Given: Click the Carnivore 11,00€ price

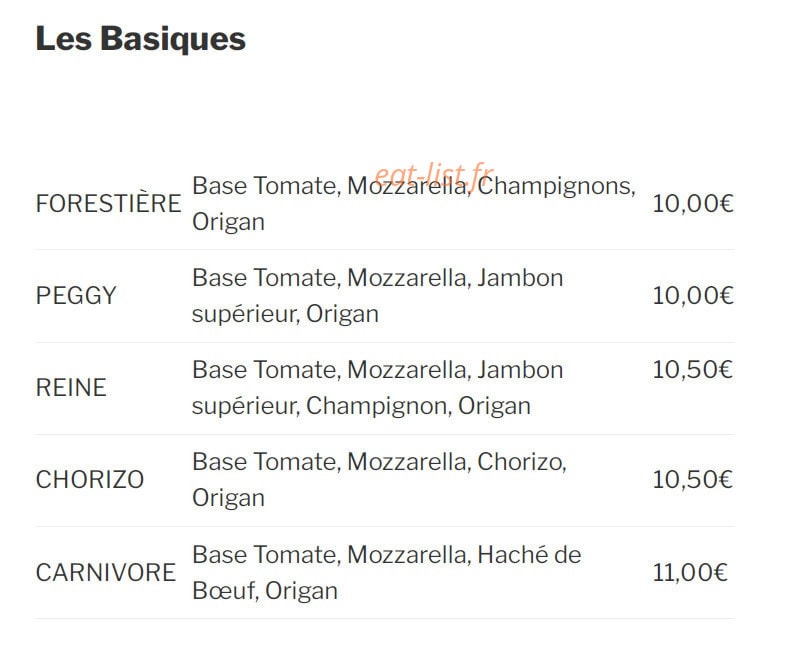Looking at the screenshot, I should (690, 572).
